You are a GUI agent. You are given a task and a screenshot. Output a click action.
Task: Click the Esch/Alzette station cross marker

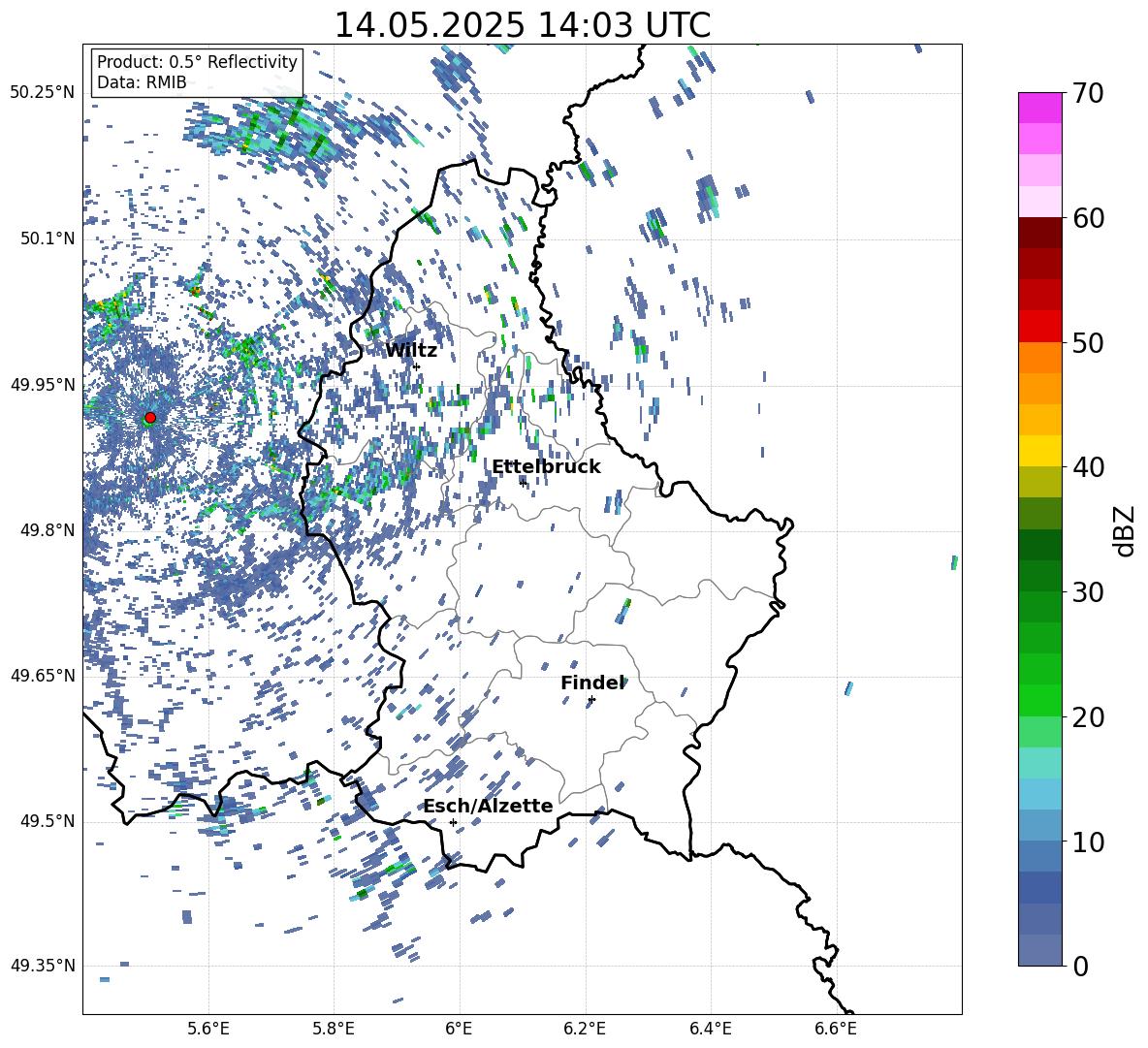pyautogui.click(x=453, y=822)
